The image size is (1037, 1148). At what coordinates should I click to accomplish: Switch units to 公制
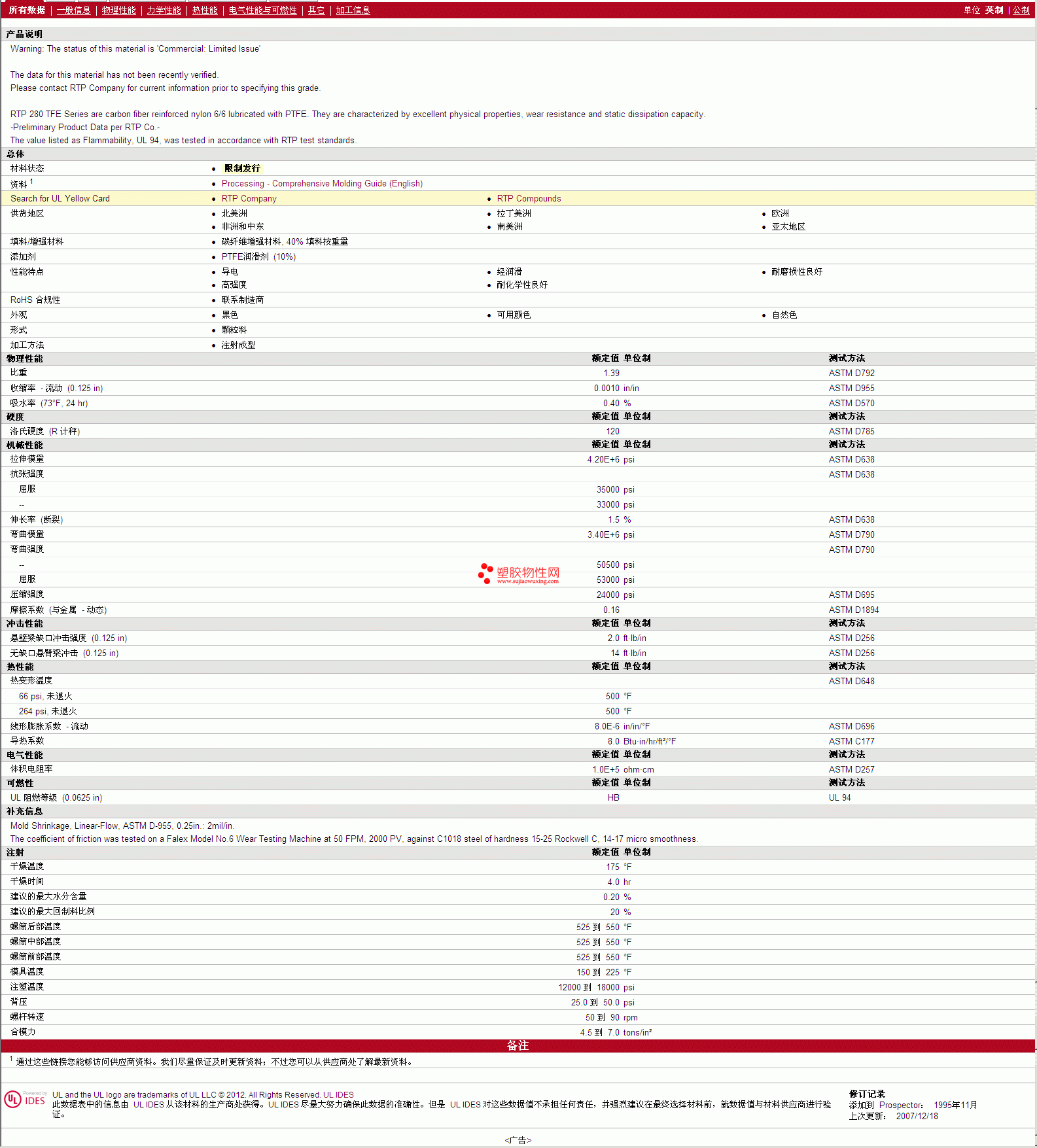[1021, 10]
